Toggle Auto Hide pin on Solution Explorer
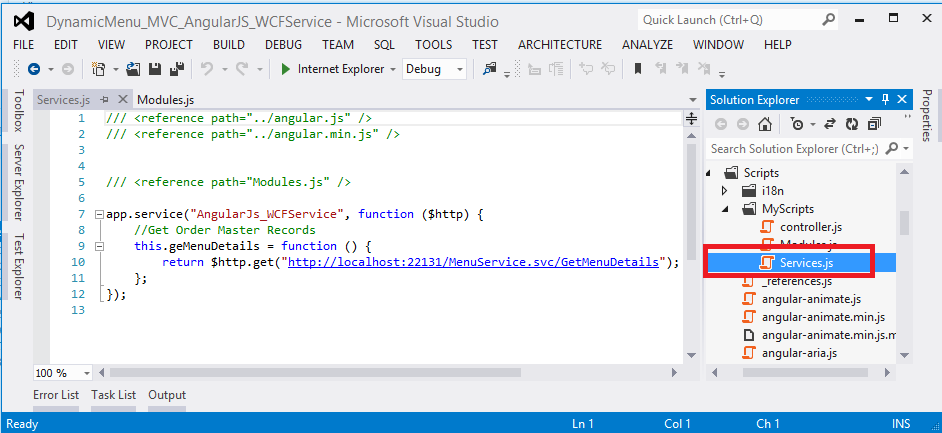Image resolution: width=942 pixels, height=433 pixels. (x=884, y=99)
